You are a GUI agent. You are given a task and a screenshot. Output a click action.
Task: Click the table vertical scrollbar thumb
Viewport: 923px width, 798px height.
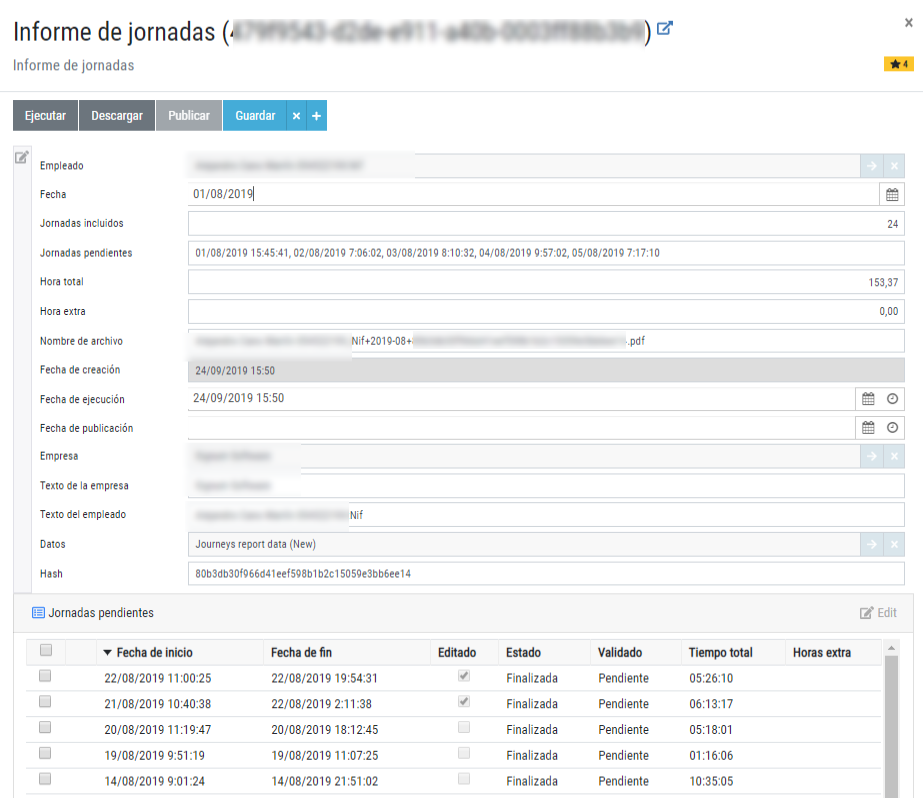pyautogui.click(x=891, y=727)
